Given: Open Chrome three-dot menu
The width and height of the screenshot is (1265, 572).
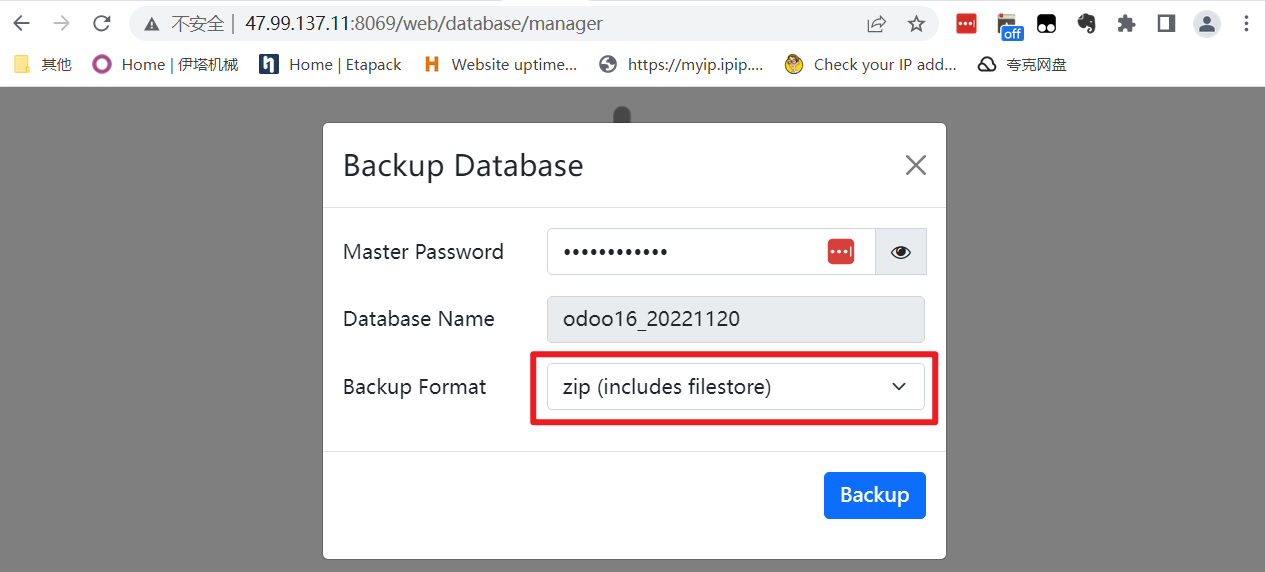Looking at the screenshot, I should pos(1246,23).
